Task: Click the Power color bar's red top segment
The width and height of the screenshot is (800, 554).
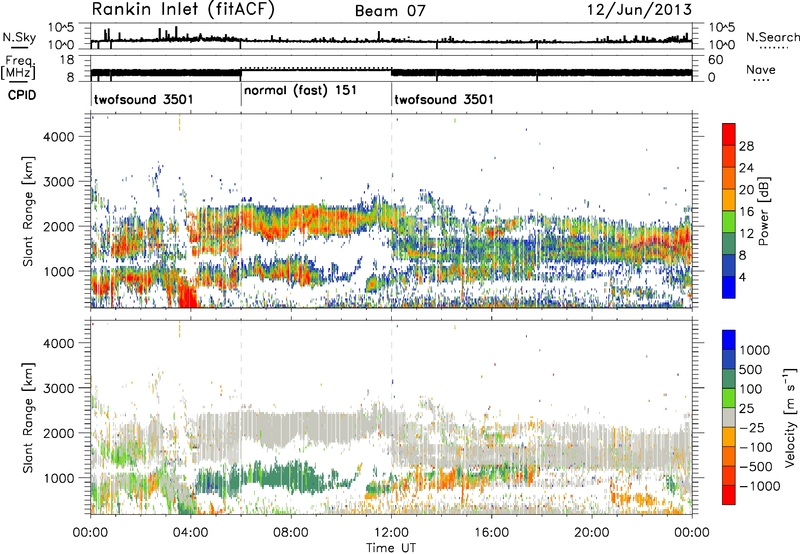Action: point(729,135)
